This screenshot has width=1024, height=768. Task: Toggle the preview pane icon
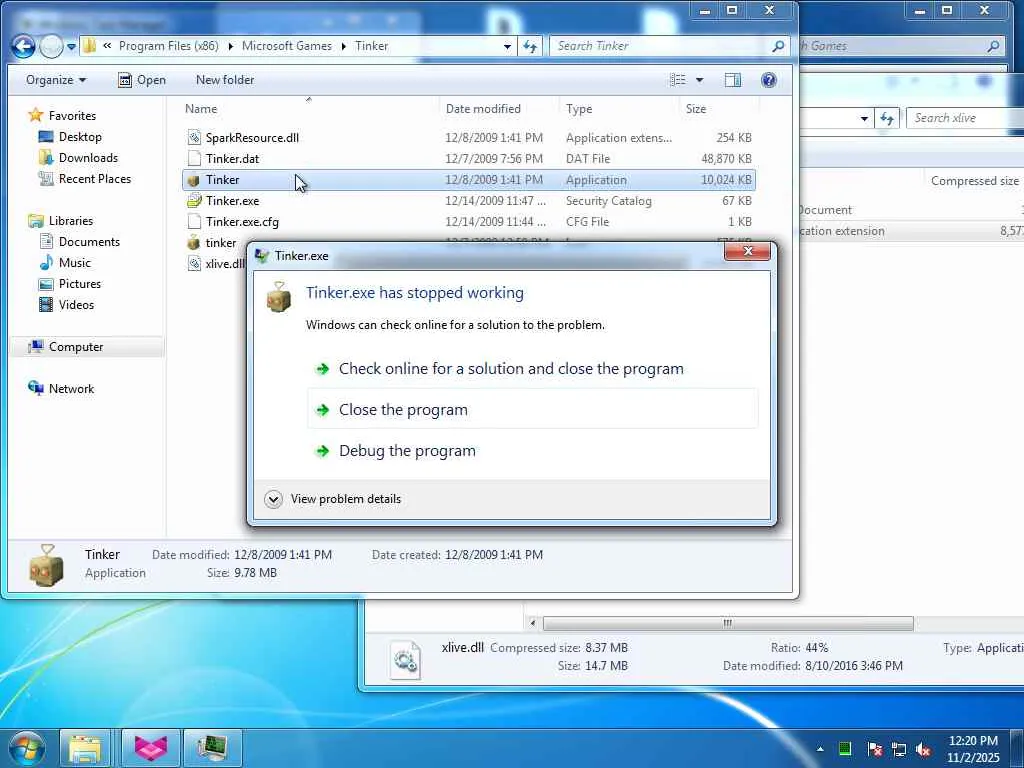pos(733,80)
